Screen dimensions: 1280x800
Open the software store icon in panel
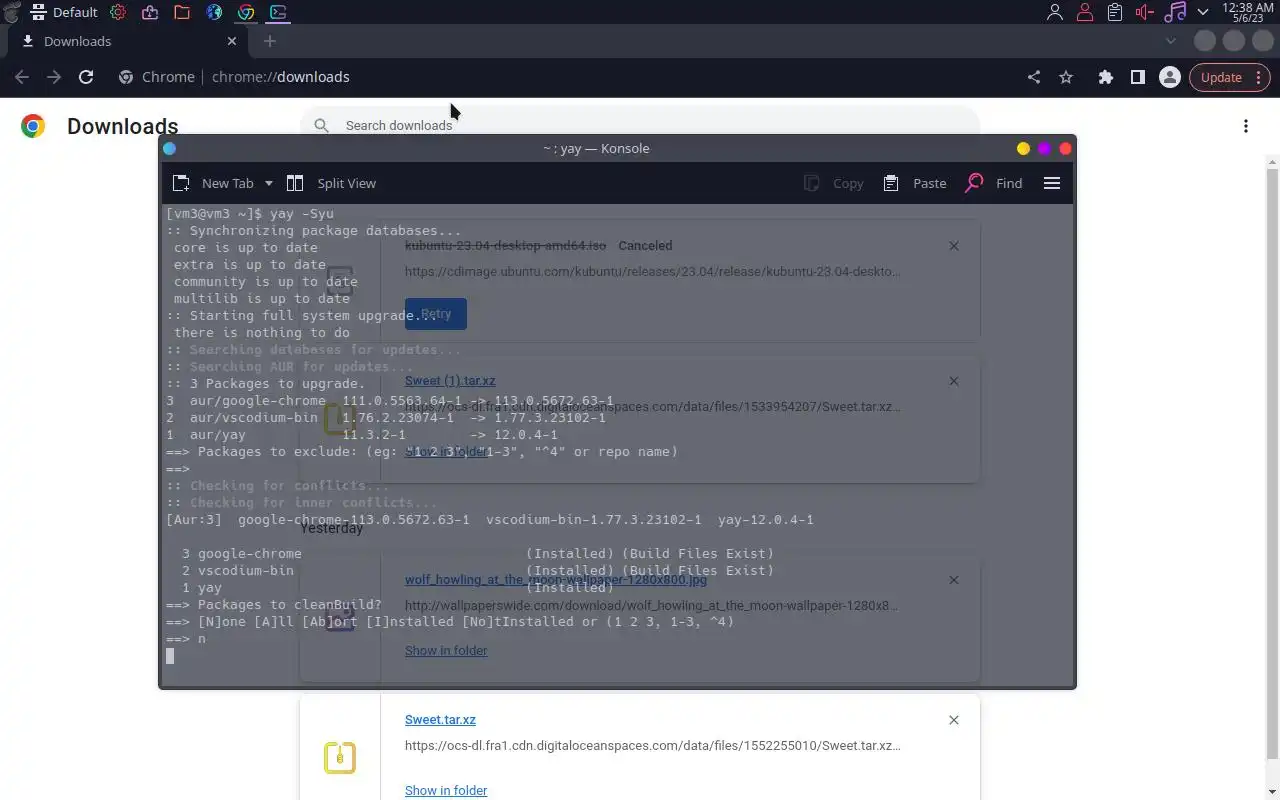pyautogui.click(x=150, y=12)
